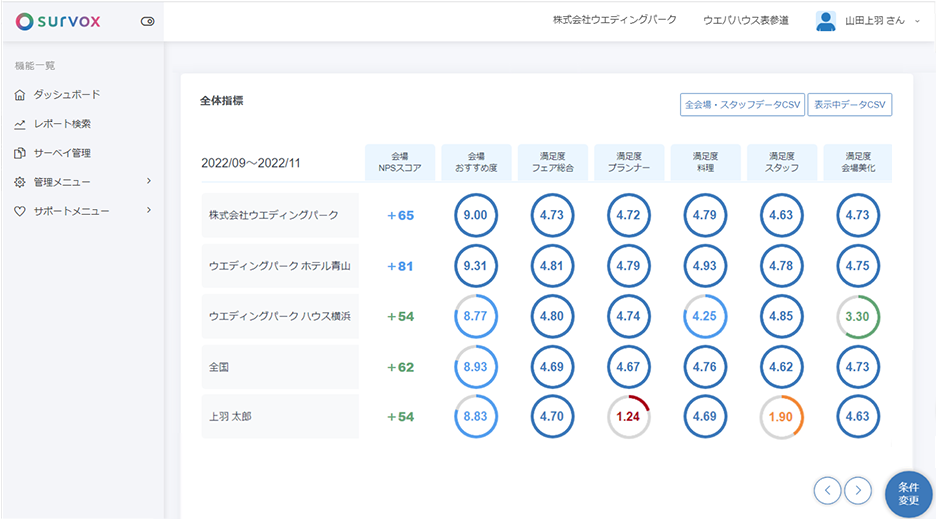Go to the サーベイ管理 menu item

pyautogui.click(x=62, y=153)
